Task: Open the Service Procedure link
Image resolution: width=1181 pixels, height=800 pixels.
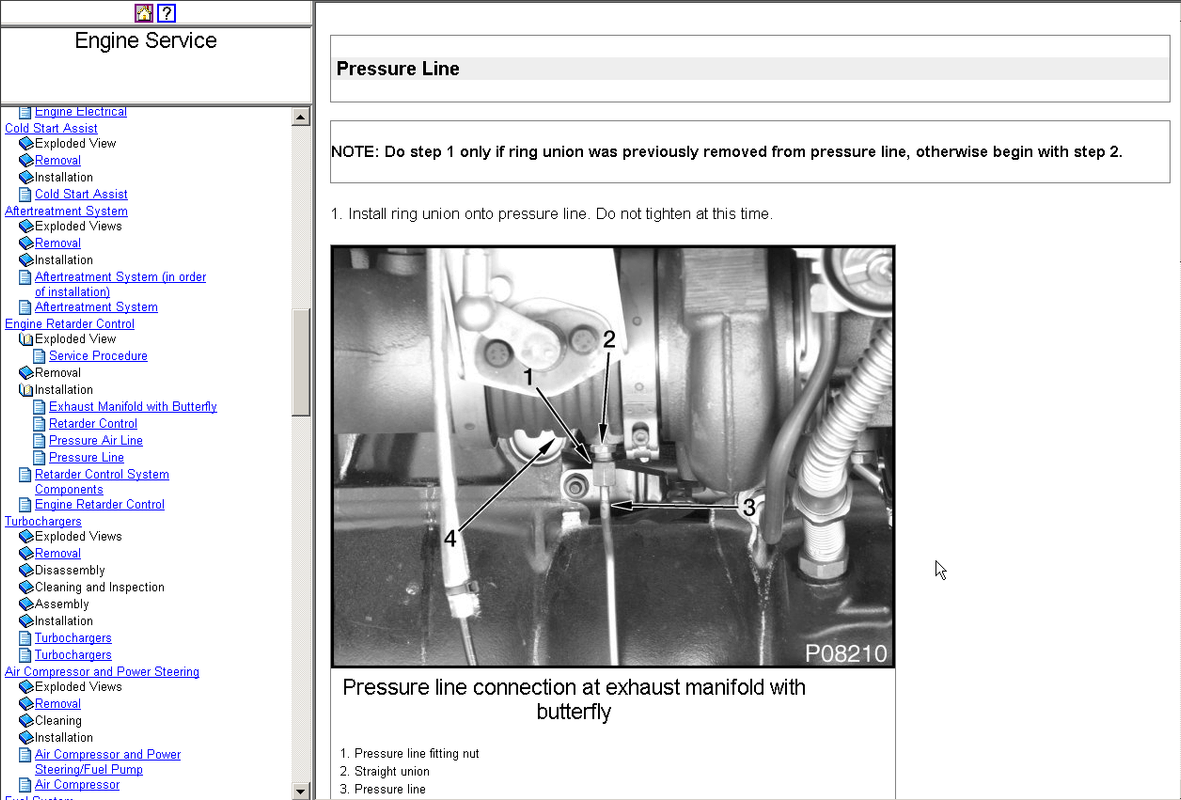Action: 98,356
